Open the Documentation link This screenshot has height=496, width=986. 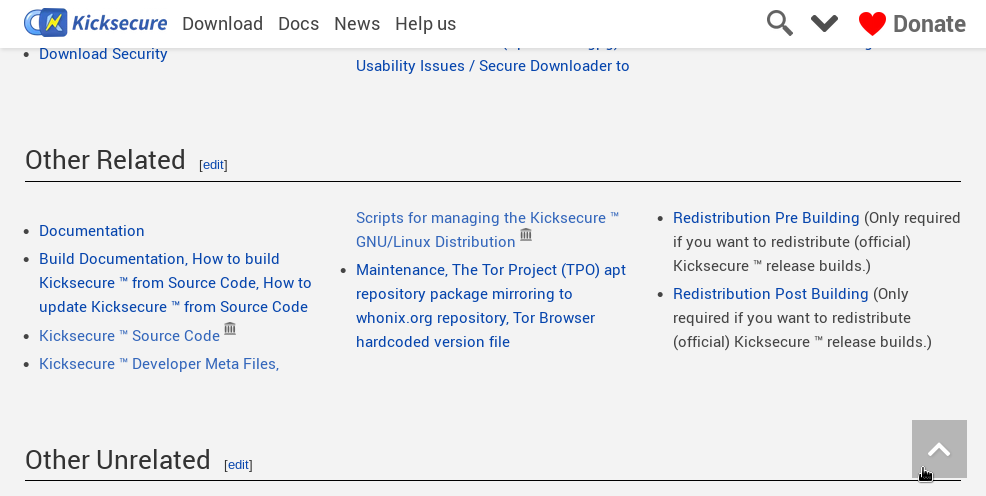coord(92,231)
